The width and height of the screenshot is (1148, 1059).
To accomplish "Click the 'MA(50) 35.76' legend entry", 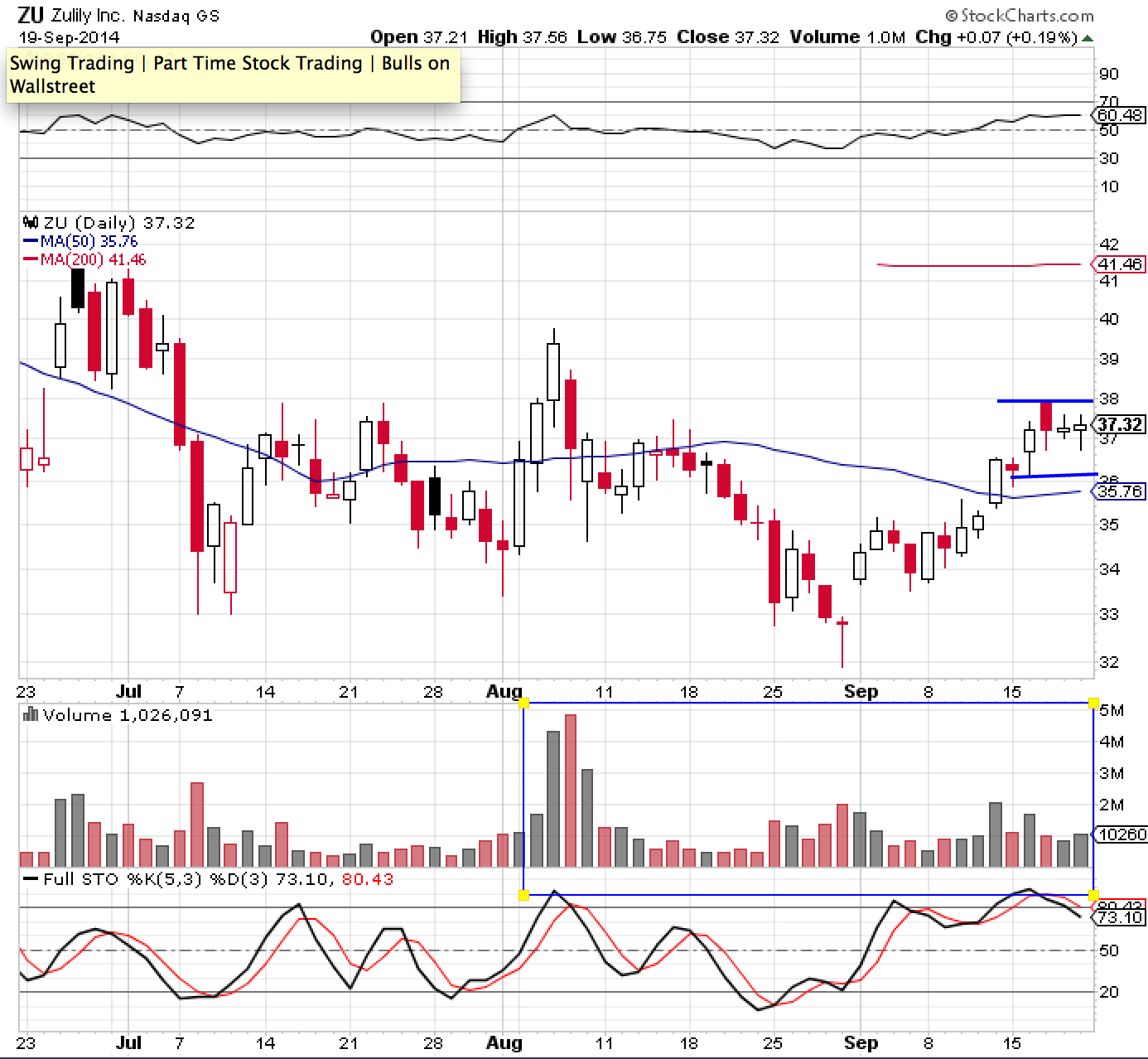I will pos(81,241).
